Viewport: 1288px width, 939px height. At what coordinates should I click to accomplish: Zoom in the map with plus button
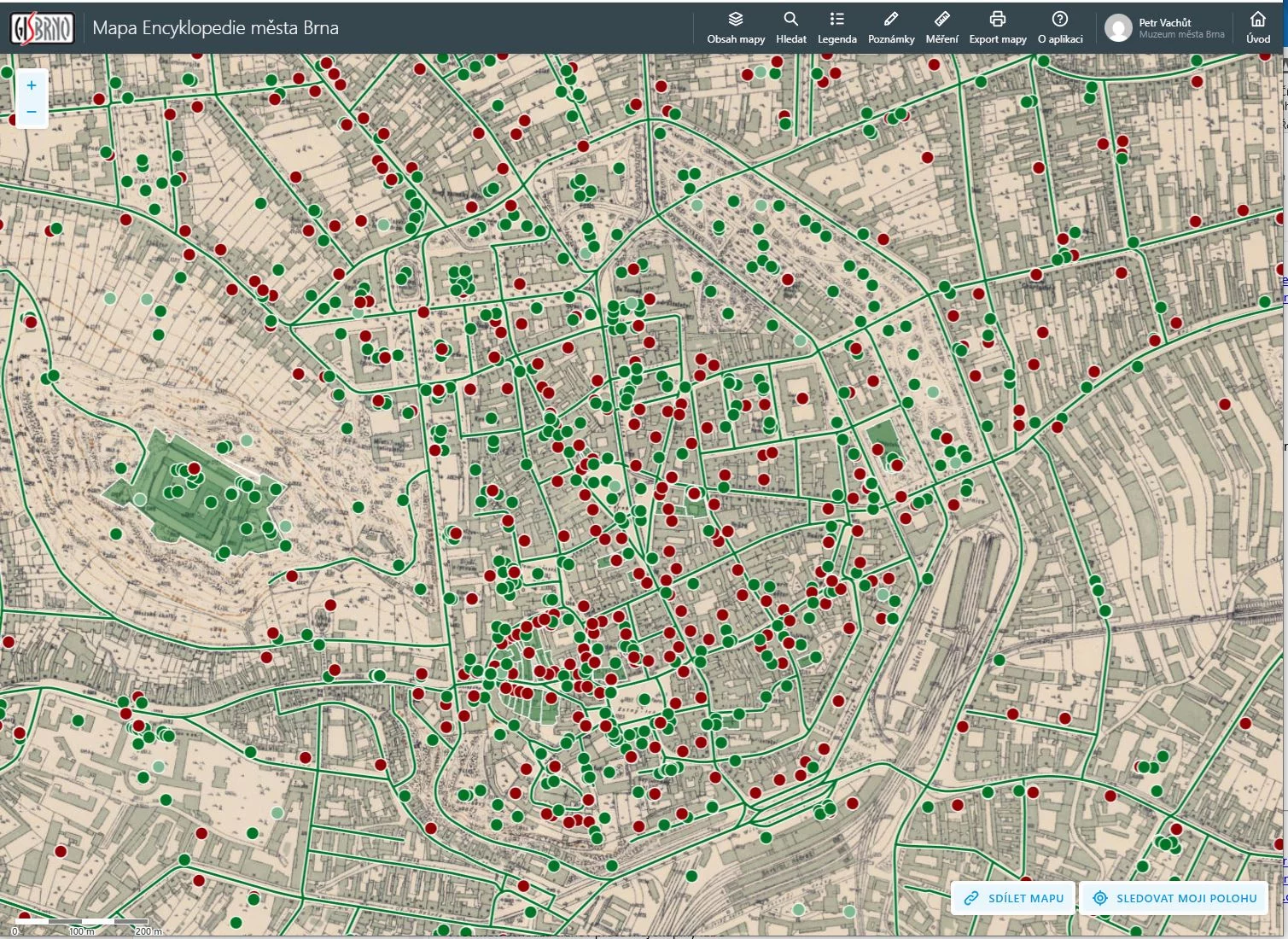(32, 85)
